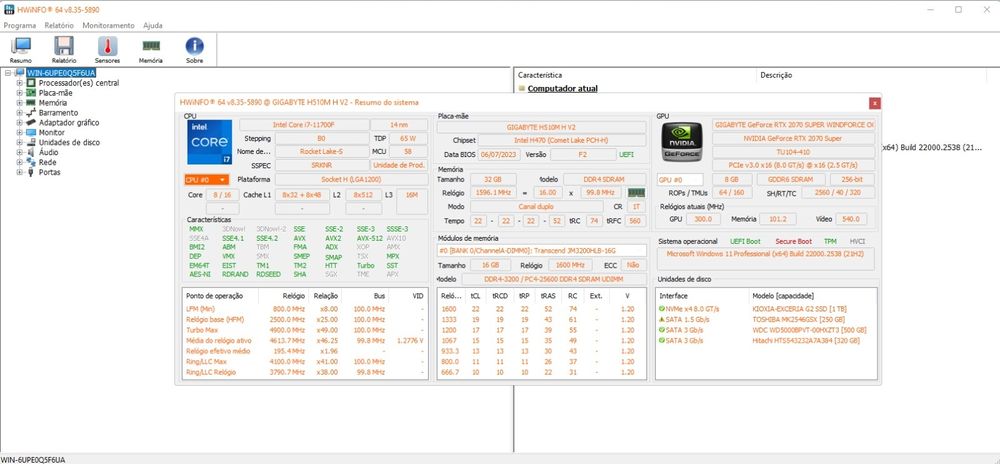Click the memory module icon beside 99.8 MHz
The width and height of the screenshot is (1000, 464).
pos(636,192)
